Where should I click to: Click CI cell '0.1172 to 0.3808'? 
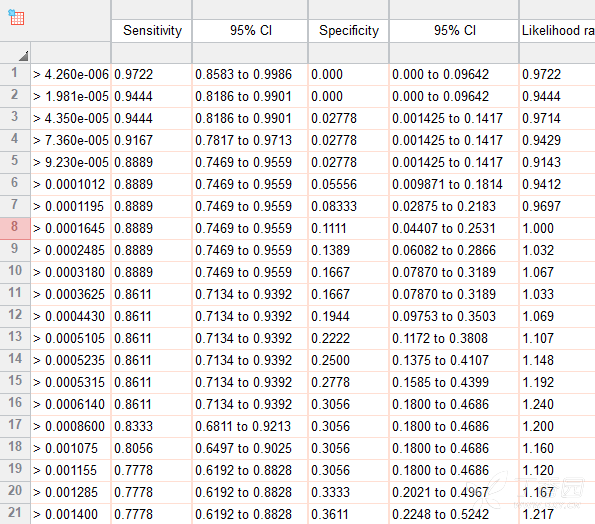coord(454,338)
